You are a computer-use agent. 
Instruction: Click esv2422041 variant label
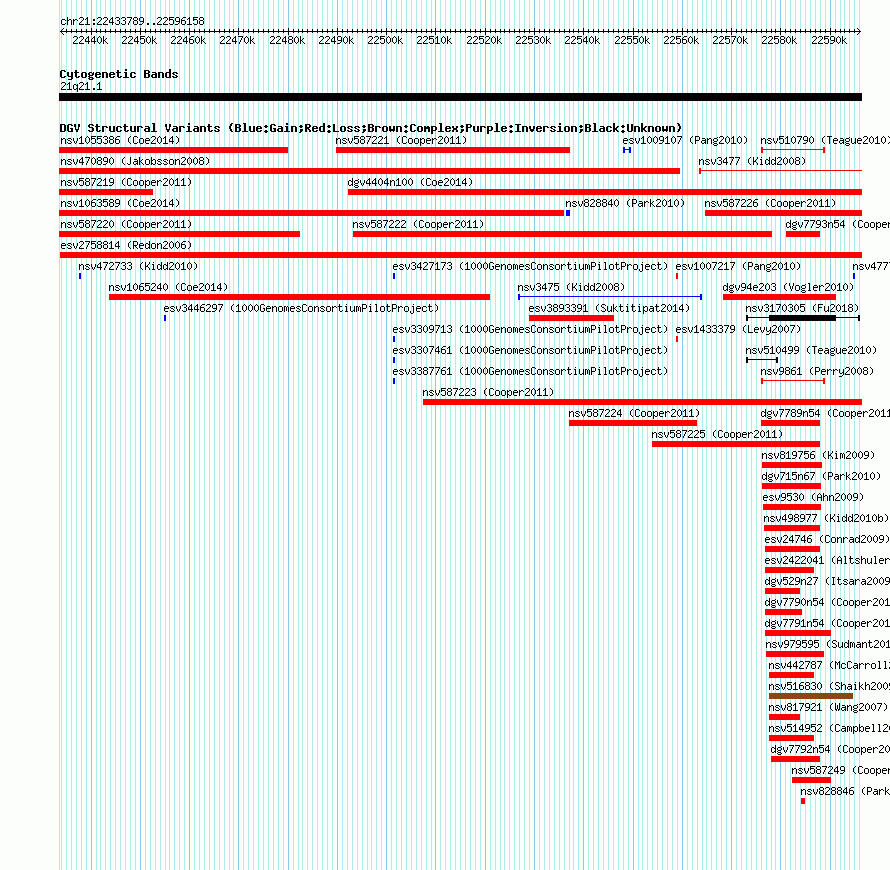[827, 560]
